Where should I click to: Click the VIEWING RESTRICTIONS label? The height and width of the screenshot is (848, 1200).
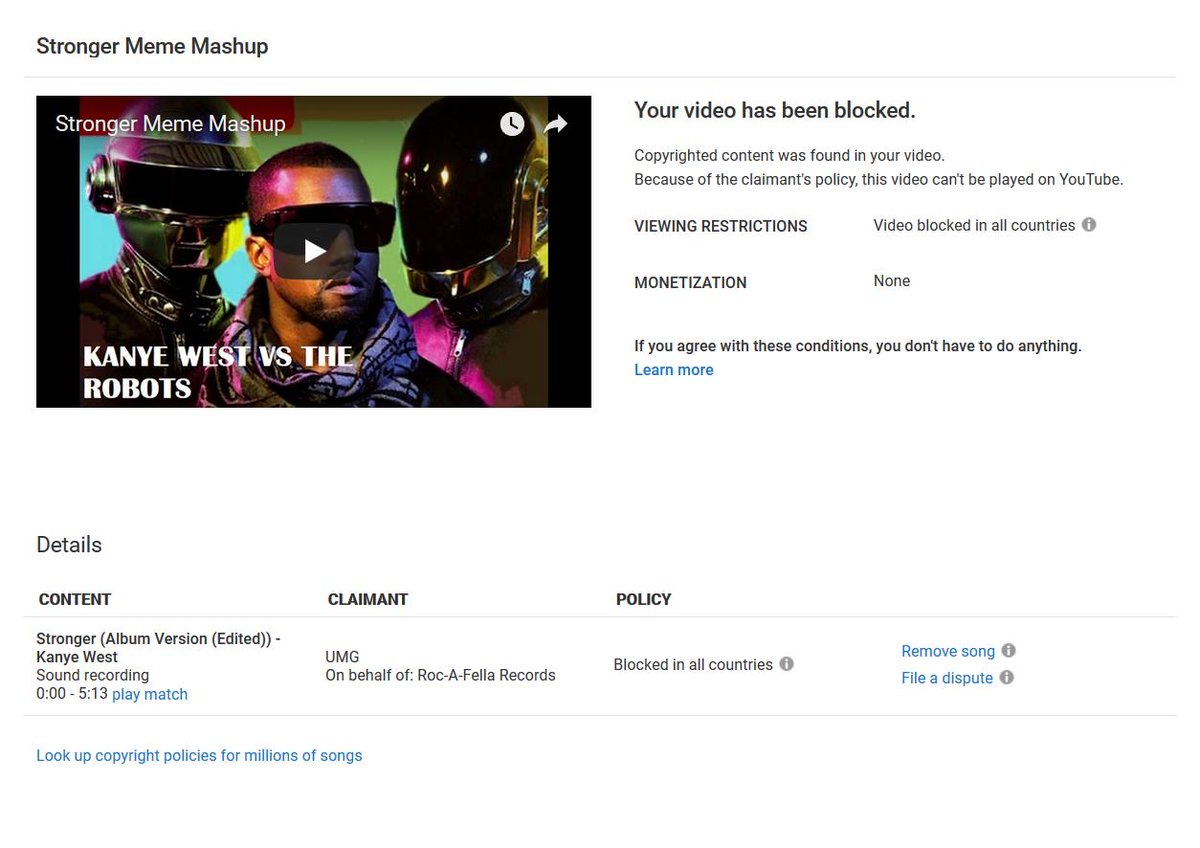720,226
